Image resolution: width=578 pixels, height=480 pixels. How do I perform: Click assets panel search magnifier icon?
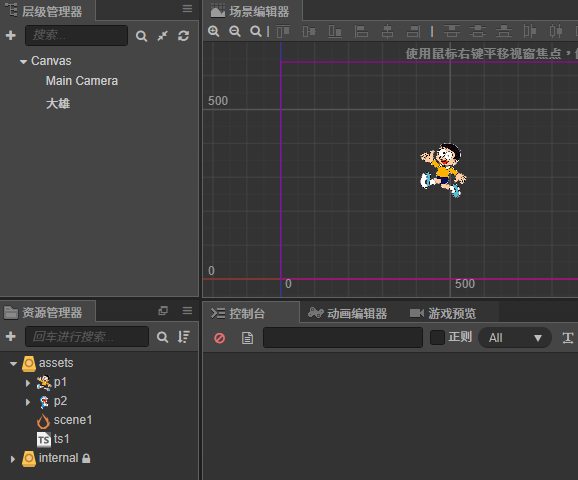(x=163, y=337)
